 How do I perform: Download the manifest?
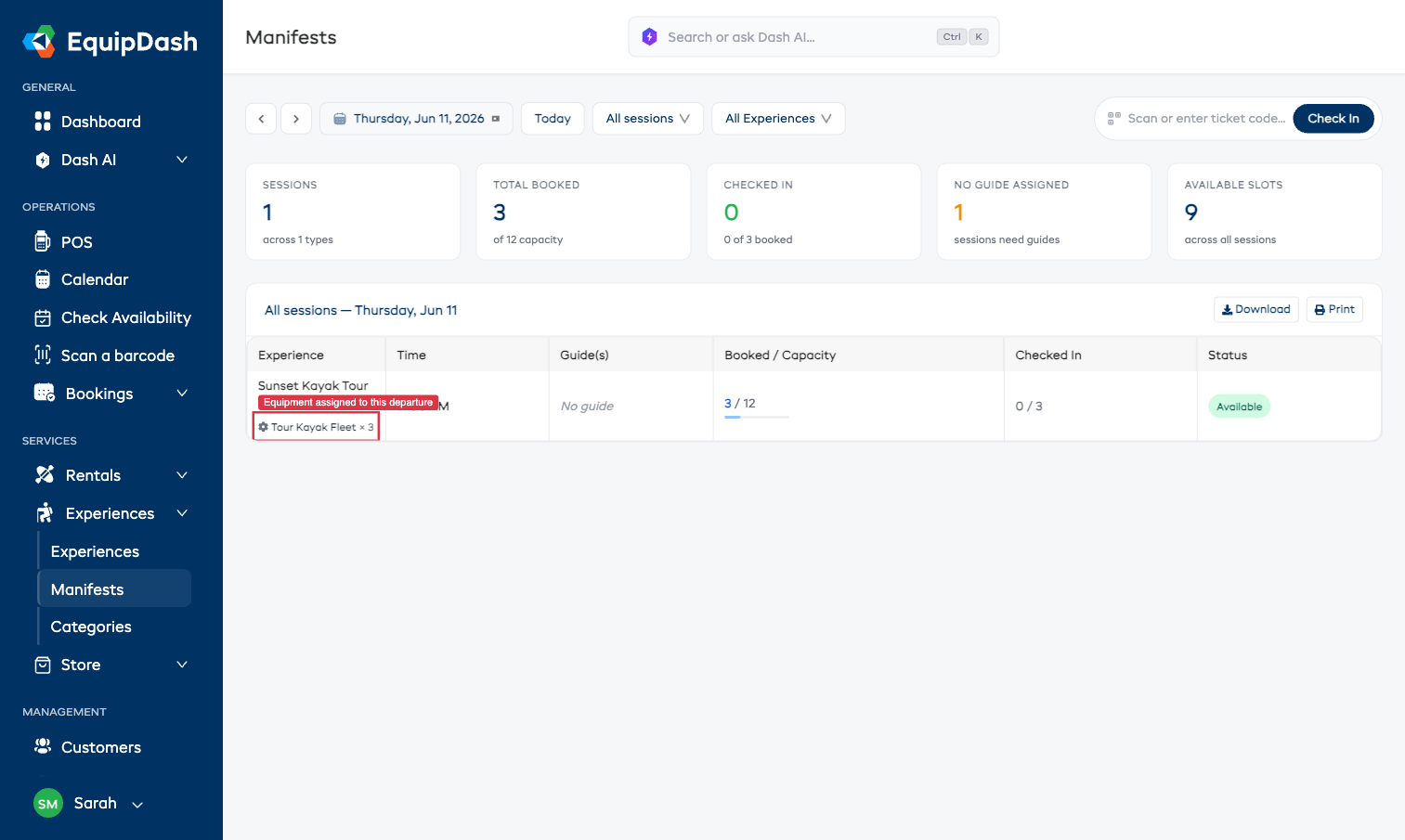(x=1255, y=309)
